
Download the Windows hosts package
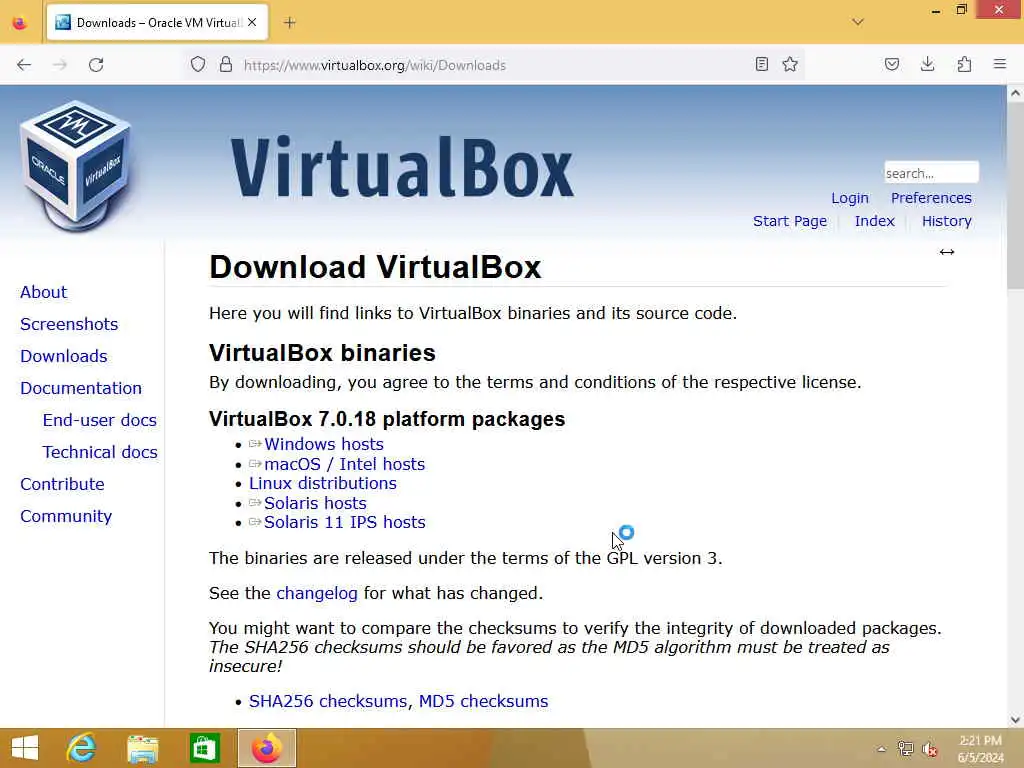323,444
